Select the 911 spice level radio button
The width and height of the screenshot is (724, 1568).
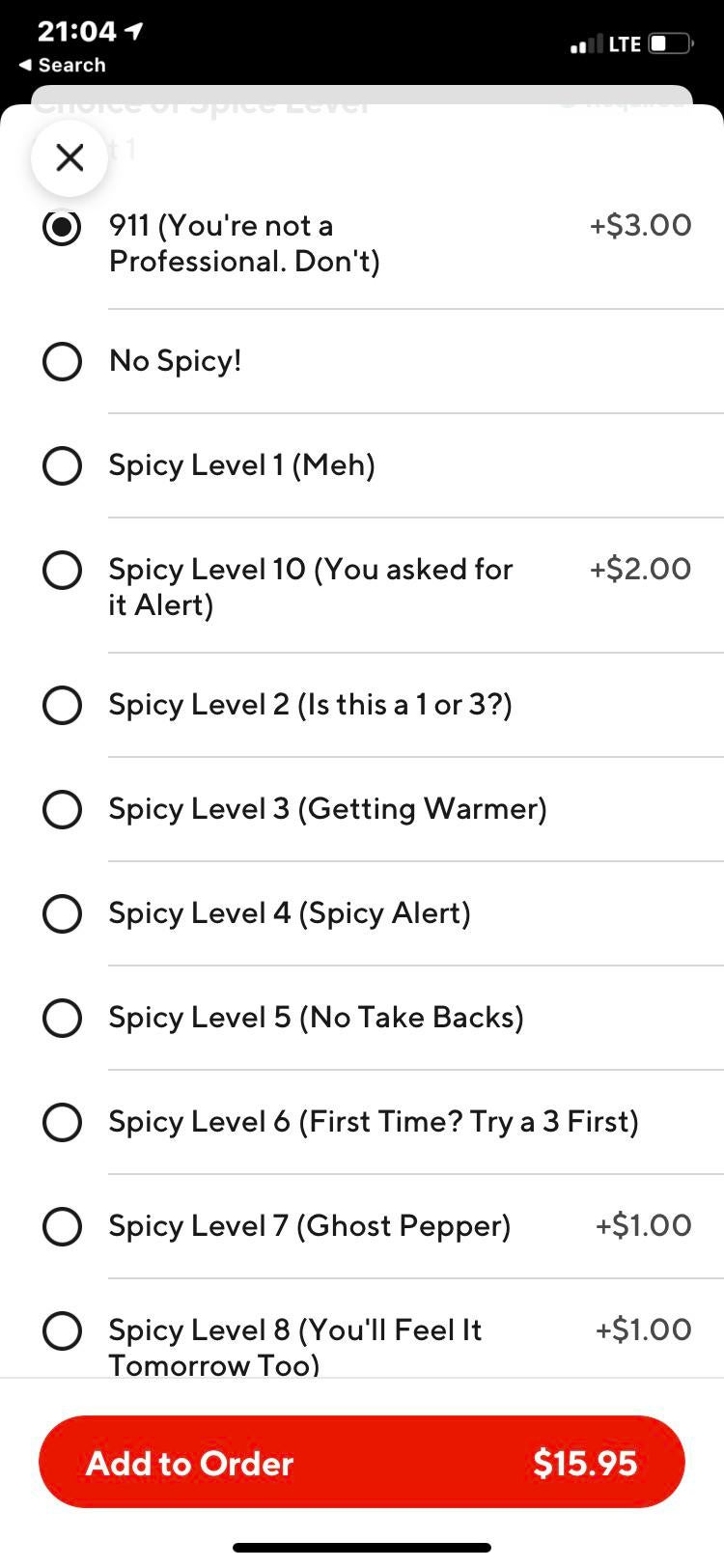pos(62,228)
